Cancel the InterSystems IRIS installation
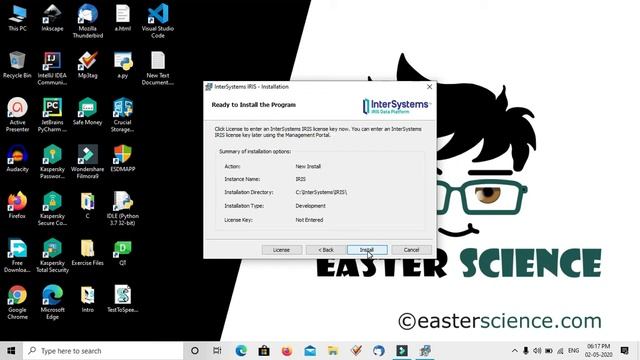This screenshot has height=360, width=640. tap(411, 250)
